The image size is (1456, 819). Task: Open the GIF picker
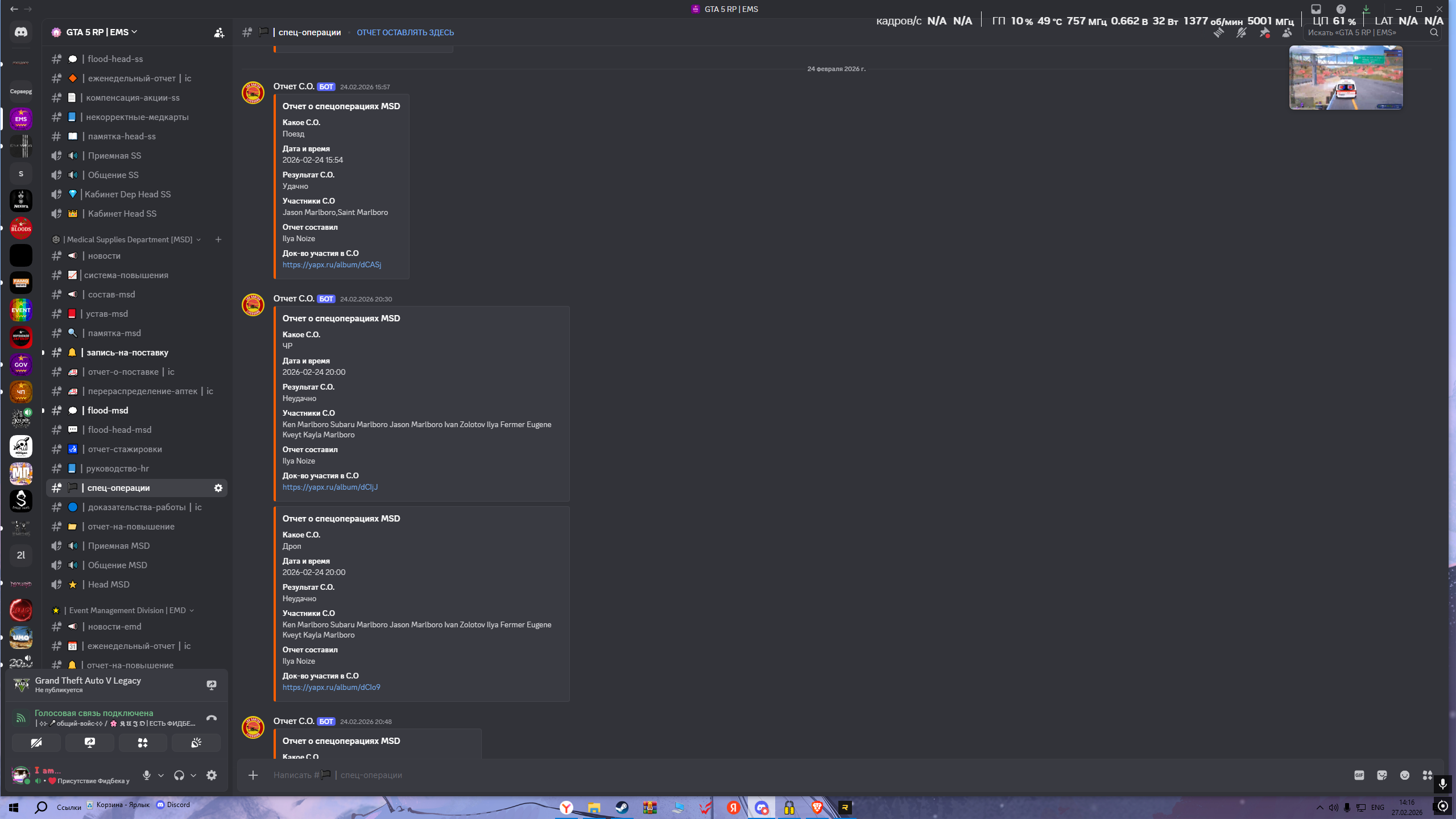[x=1359, y=775]
